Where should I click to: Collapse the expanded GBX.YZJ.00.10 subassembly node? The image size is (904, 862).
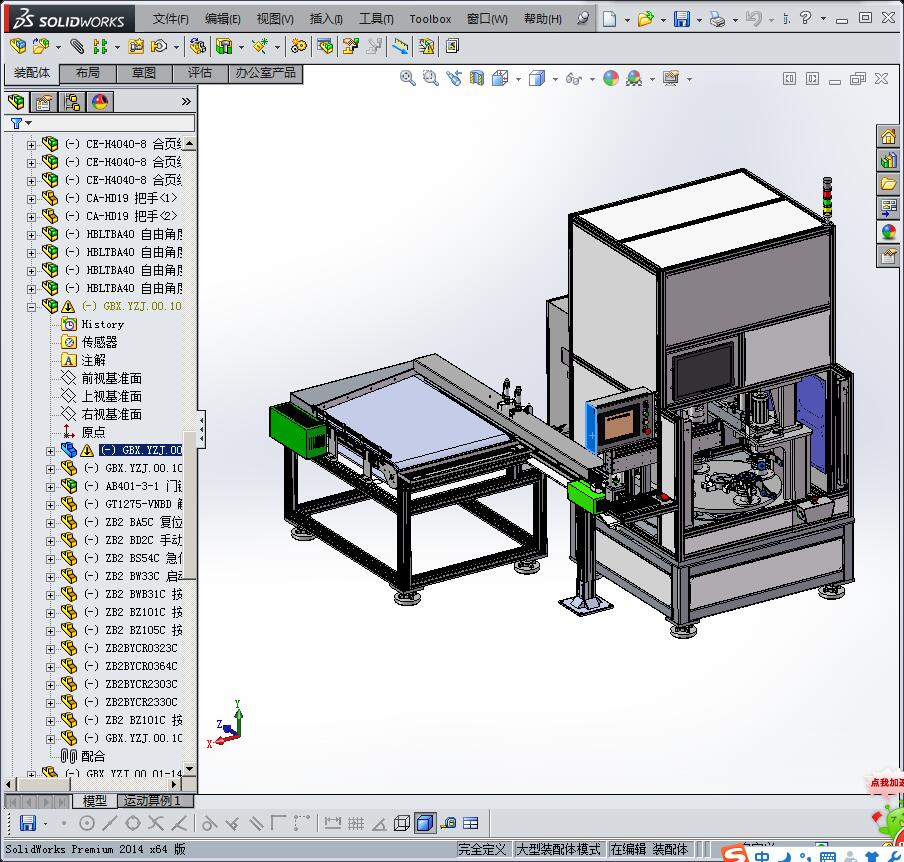point(31,307)
